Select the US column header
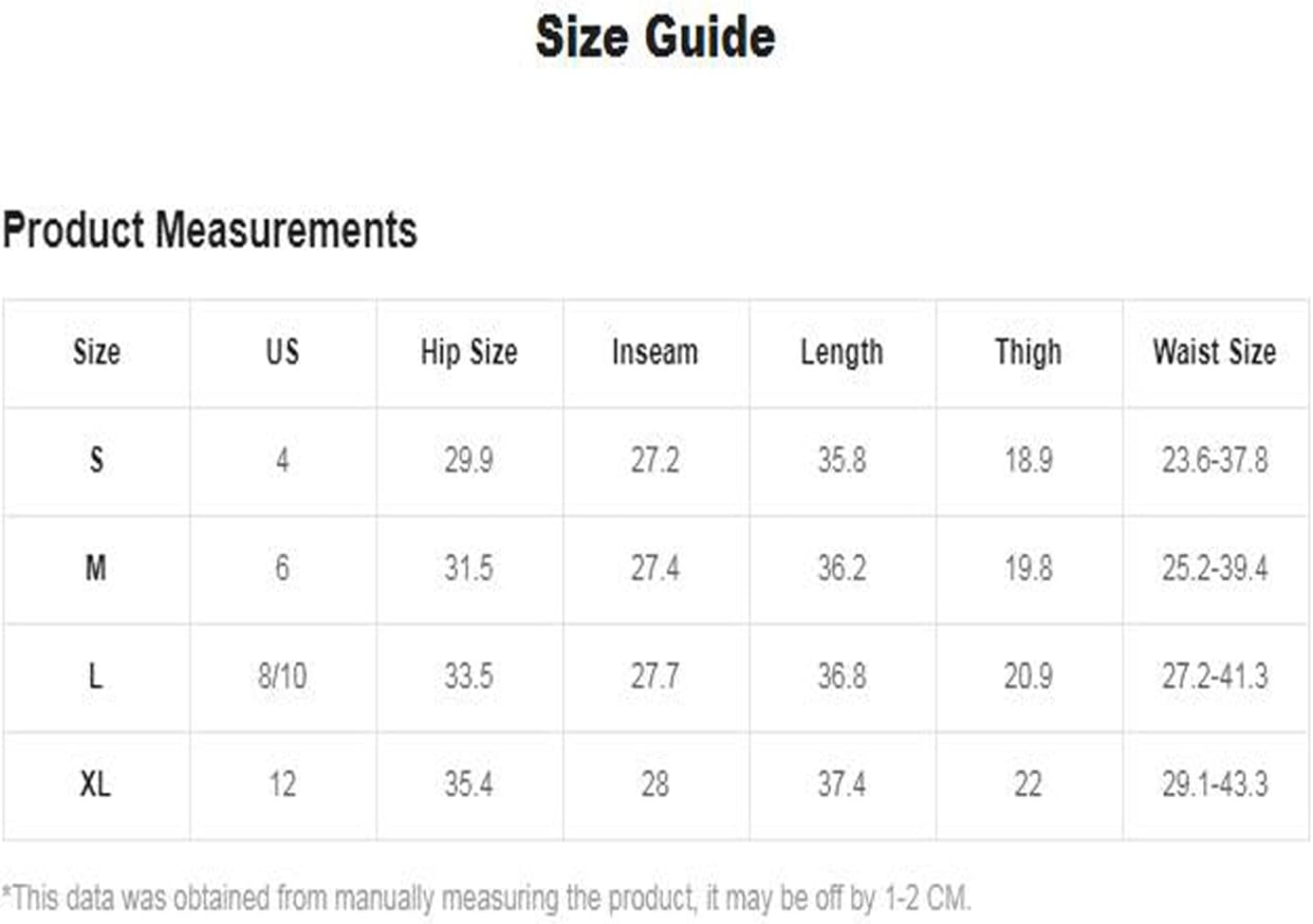1313x924 pixels. [x=282, y=352]
